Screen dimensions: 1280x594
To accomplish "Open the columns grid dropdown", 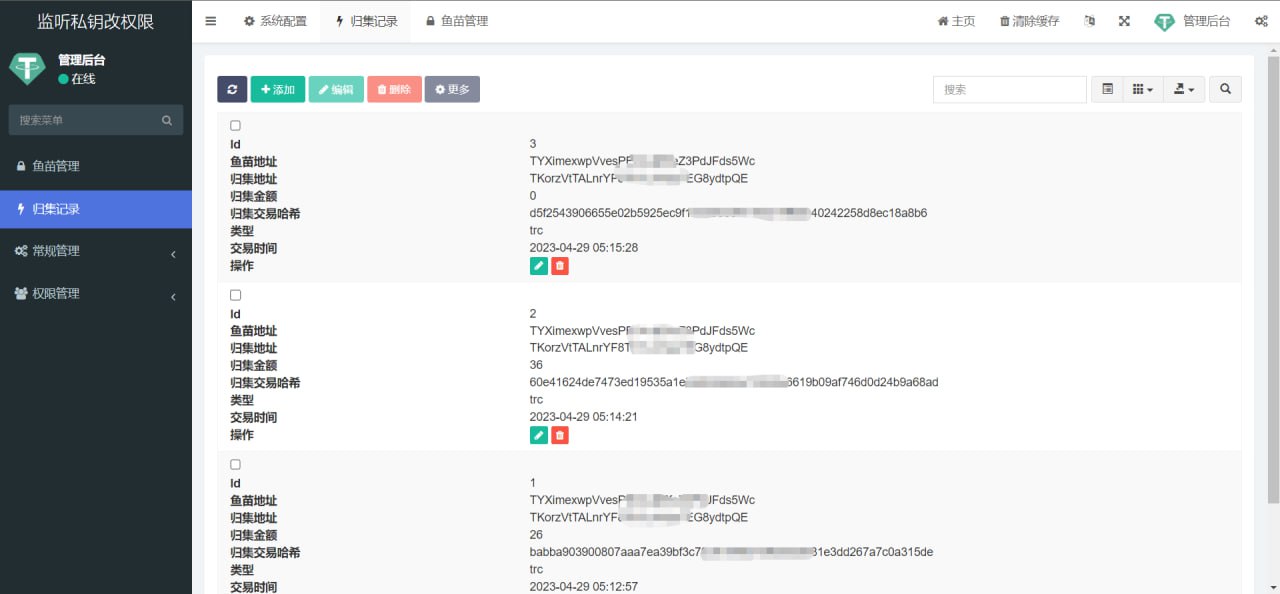I will tap(1142, 89).
